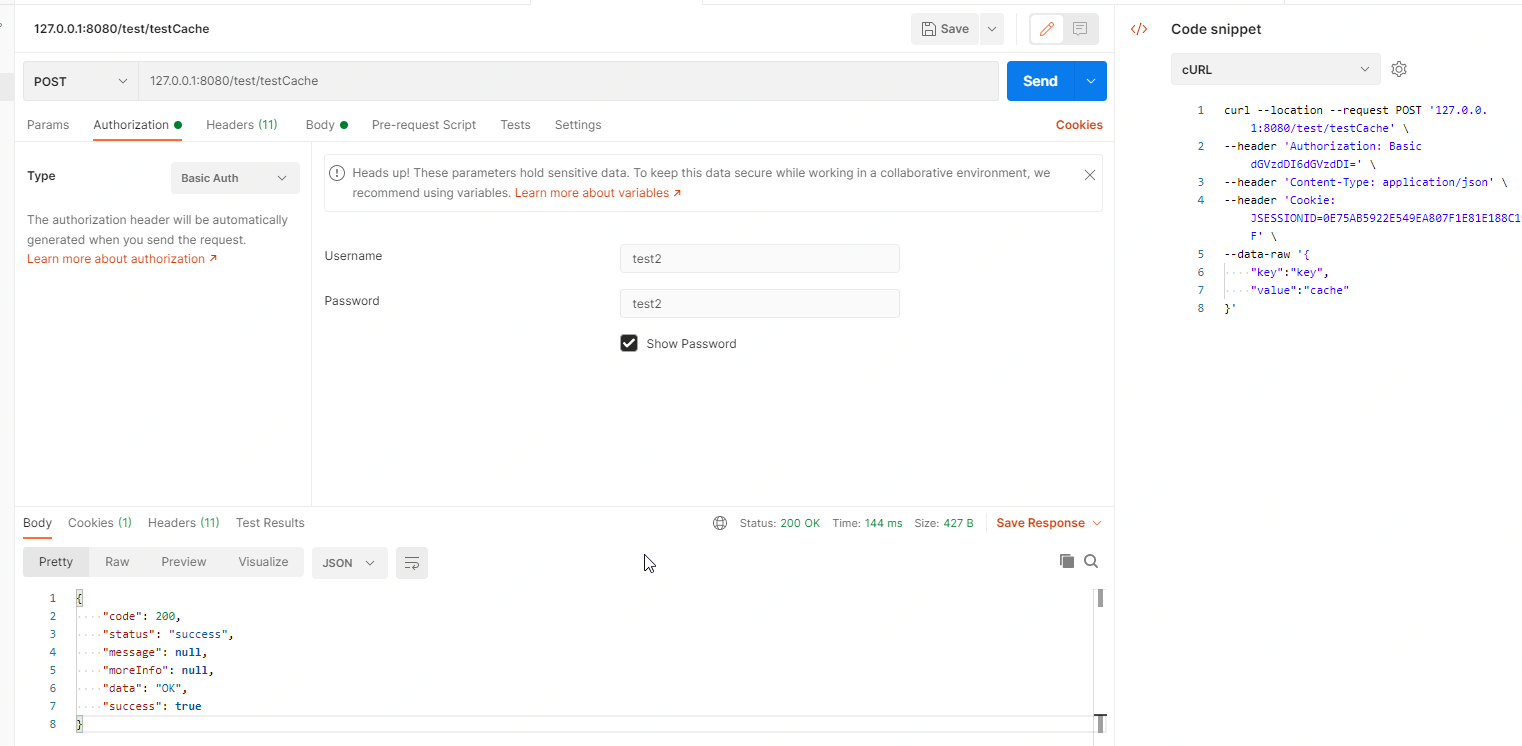Click the "value":"cache" line in snippet
Image resolution: width=1522 pixels, height=746 pixels.
(1300, 290)
